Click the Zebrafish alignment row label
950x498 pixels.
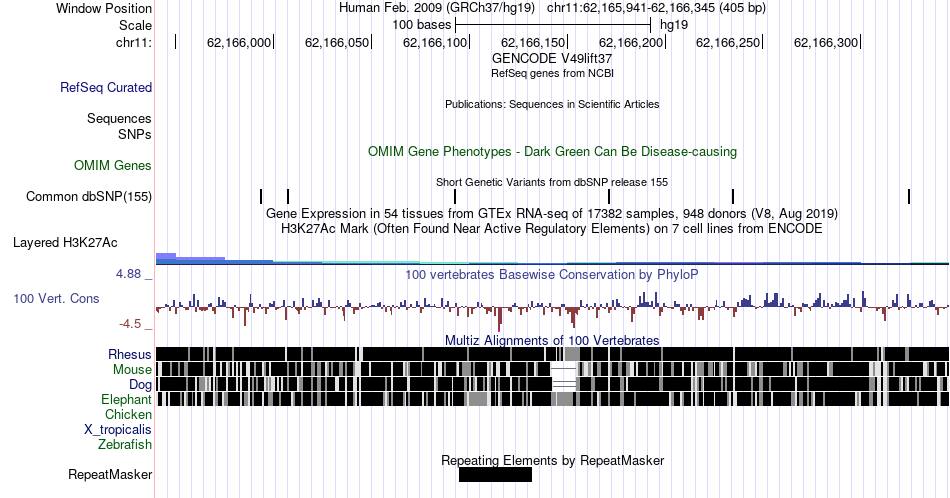125,444
